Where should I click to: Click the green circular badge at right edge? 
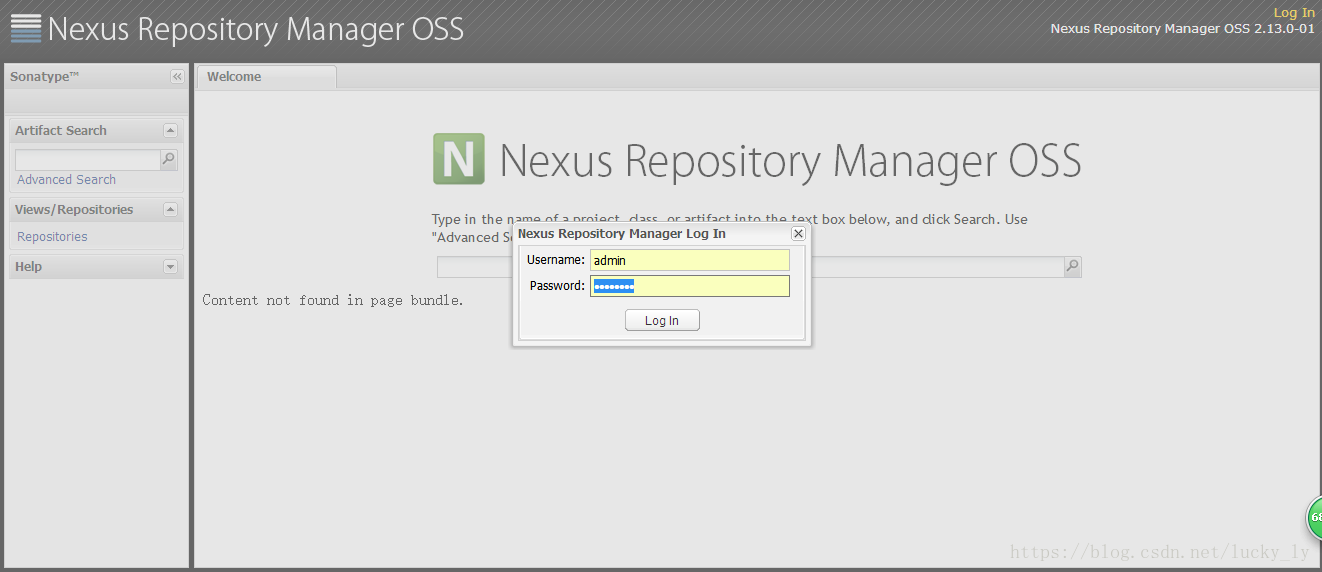tap(1314, 518)
